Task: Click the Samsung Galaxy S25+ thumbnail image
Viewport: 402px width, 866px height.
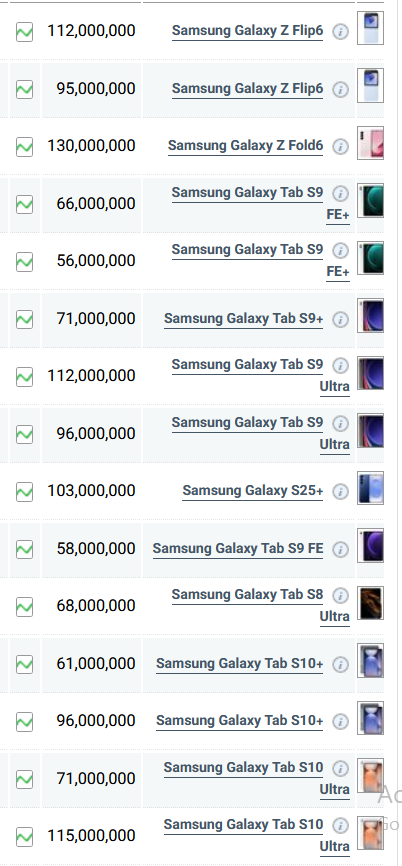Action: coord(370,488)
